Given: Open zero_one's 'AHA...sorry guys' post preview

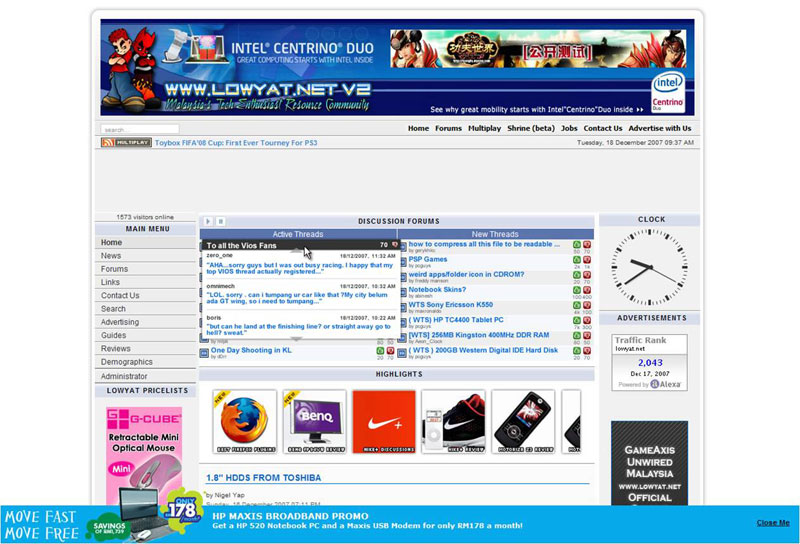Looking at the screenshot, I should (x=299, y=268).
